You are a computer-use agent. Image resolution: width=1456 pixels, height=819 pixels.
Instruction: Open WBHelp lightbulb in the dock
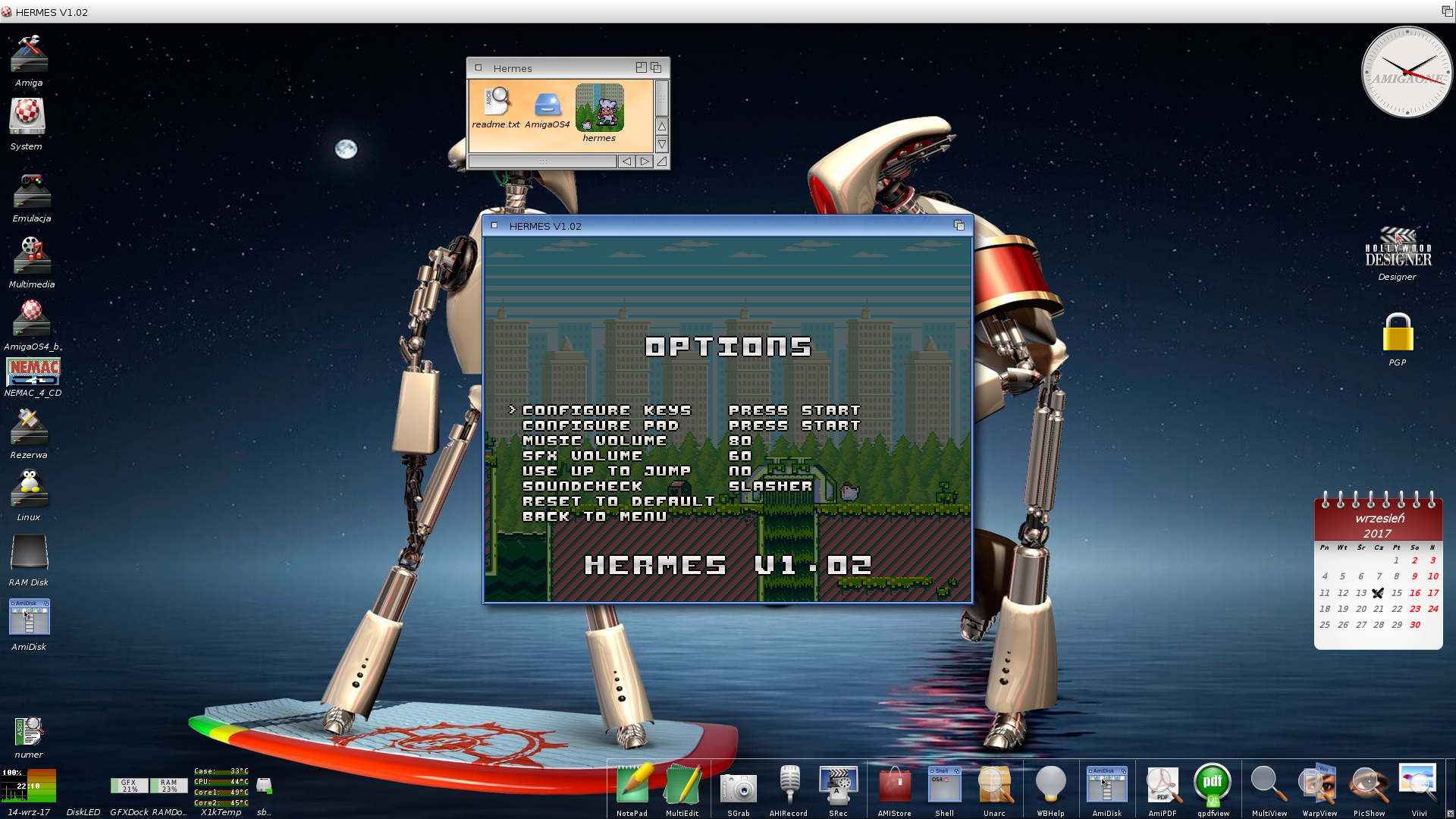tap(1051, 784)
